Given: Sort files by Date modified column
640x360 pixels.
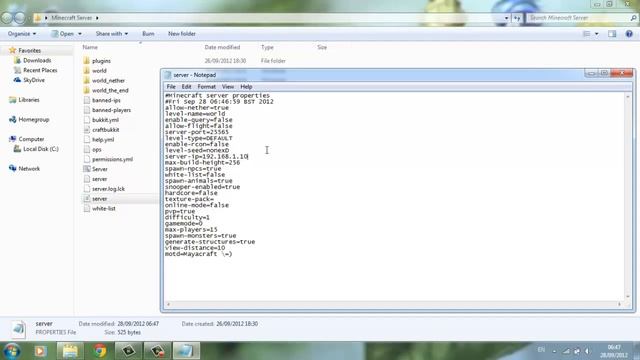Looking at the screenshot, I should tap(222, 47).
